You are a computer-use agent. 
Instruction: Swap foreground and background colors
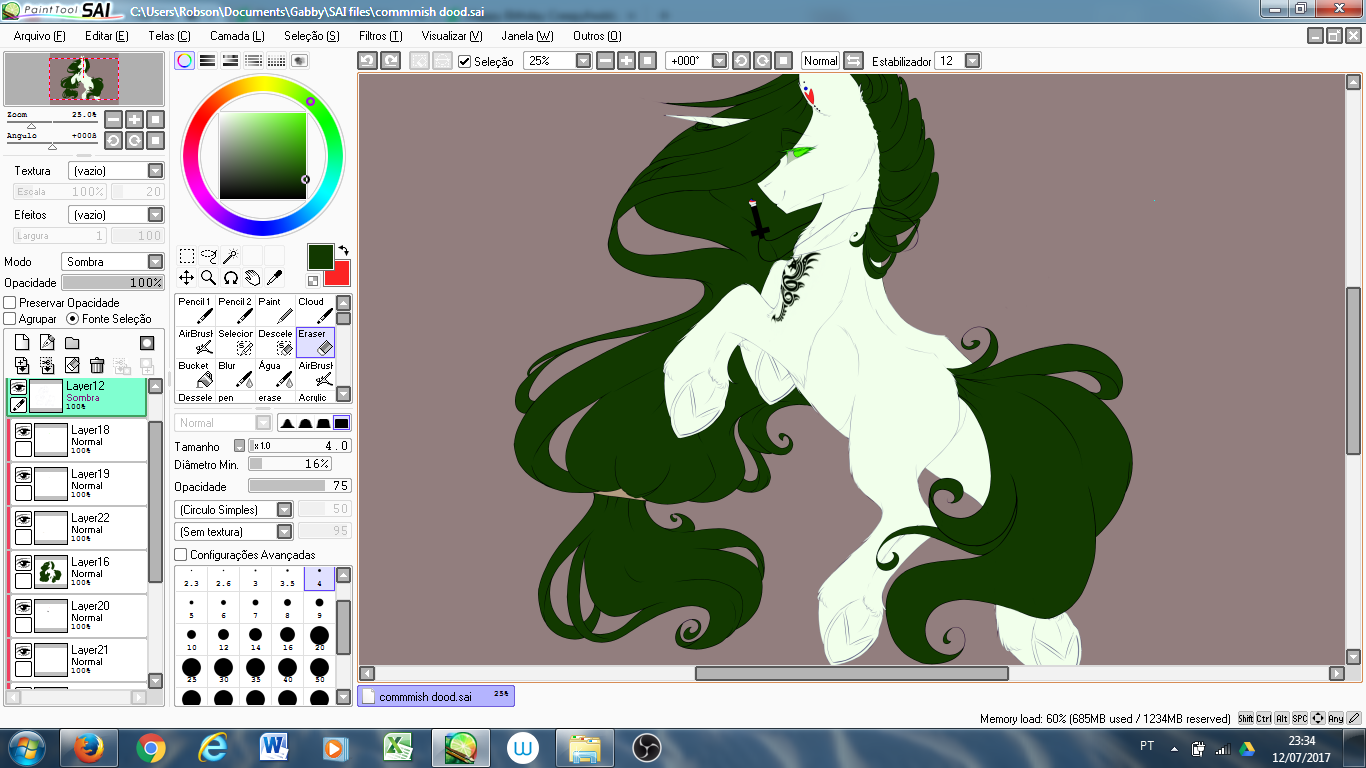coord(344,250)
